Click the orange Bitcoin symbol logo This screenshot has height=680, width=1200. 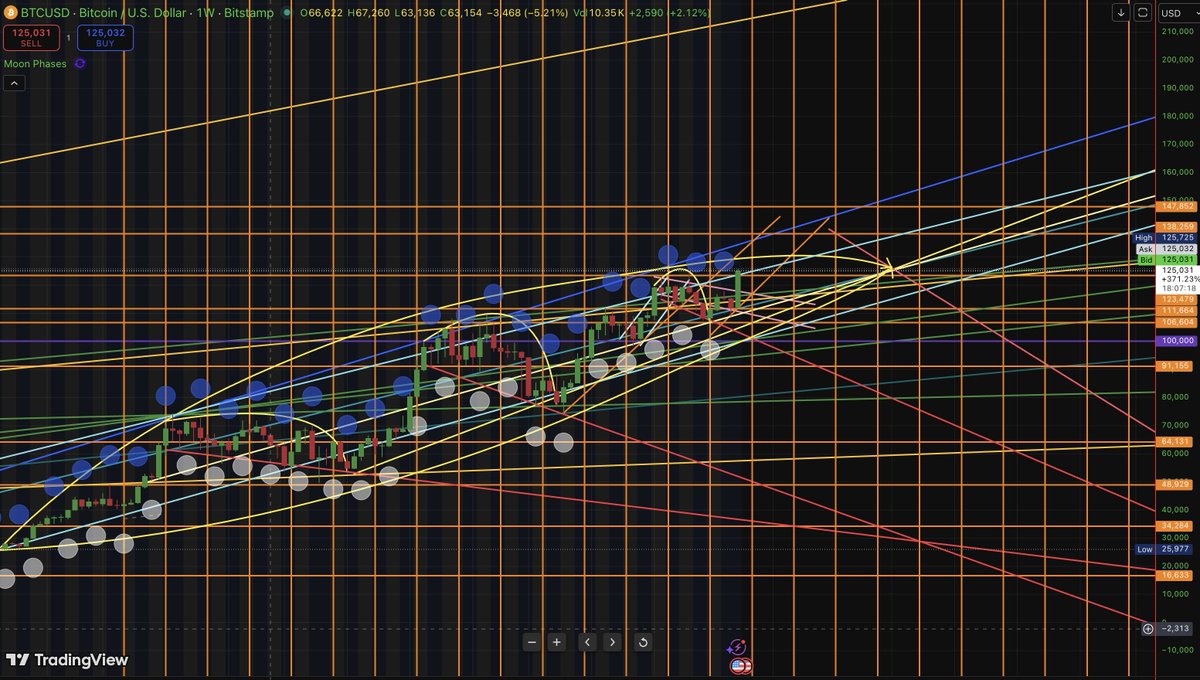tap(10, 13)
